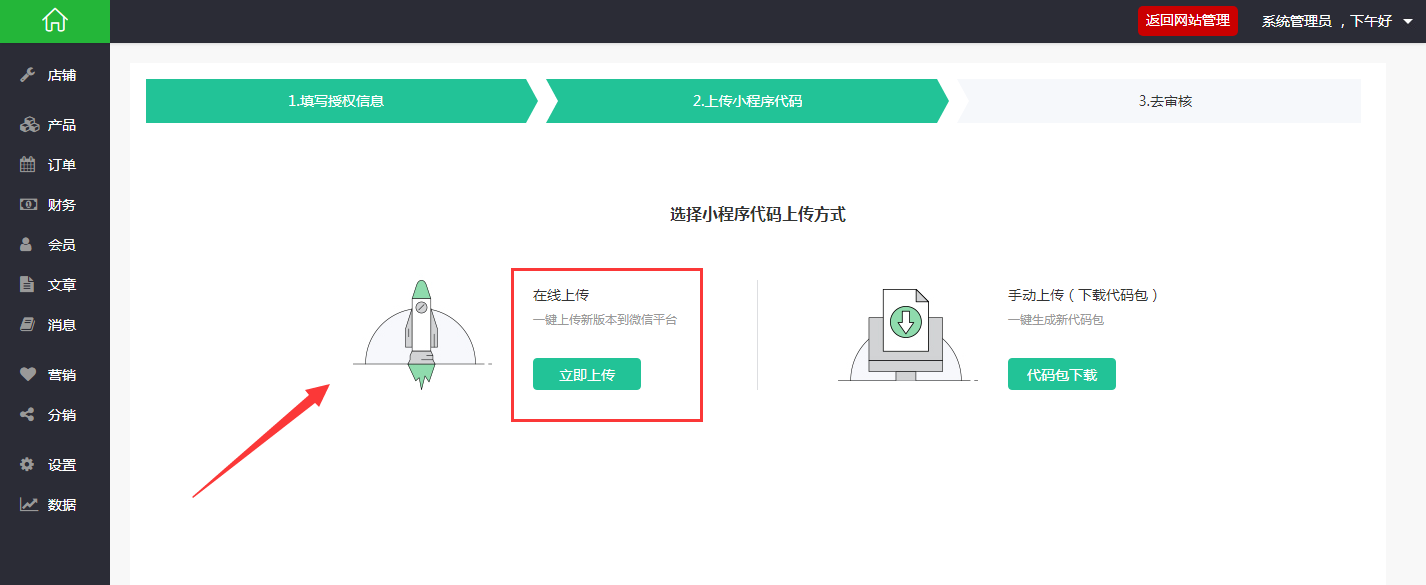Click the calendar icon beside 订单
Image resolution: width=1426 pixels, height=585 pixels.
pyautogui.click(x=28, y=165)
